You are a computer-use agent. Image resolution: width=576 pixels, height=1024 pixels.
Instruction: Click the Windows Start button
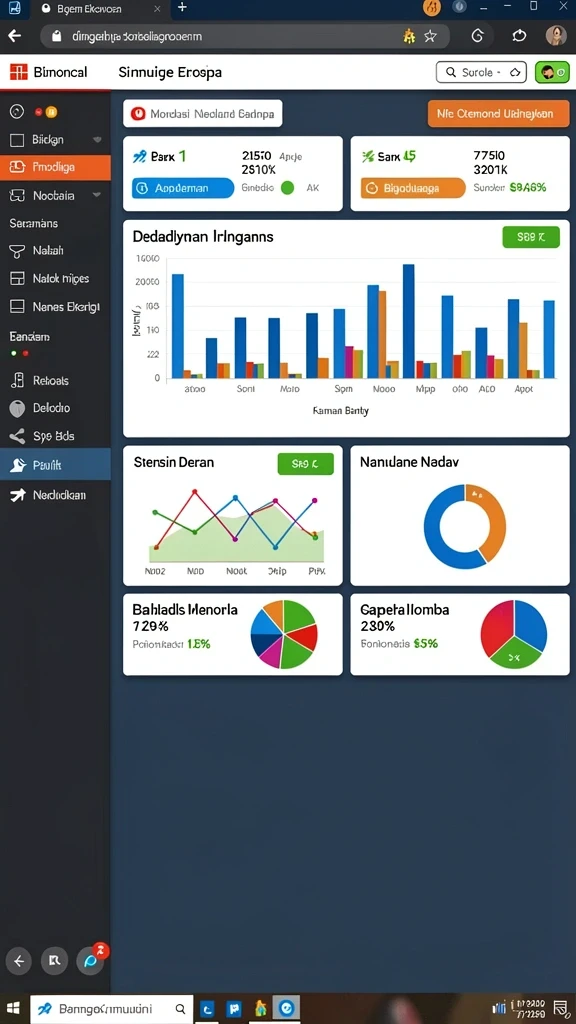pos(13,1008)
